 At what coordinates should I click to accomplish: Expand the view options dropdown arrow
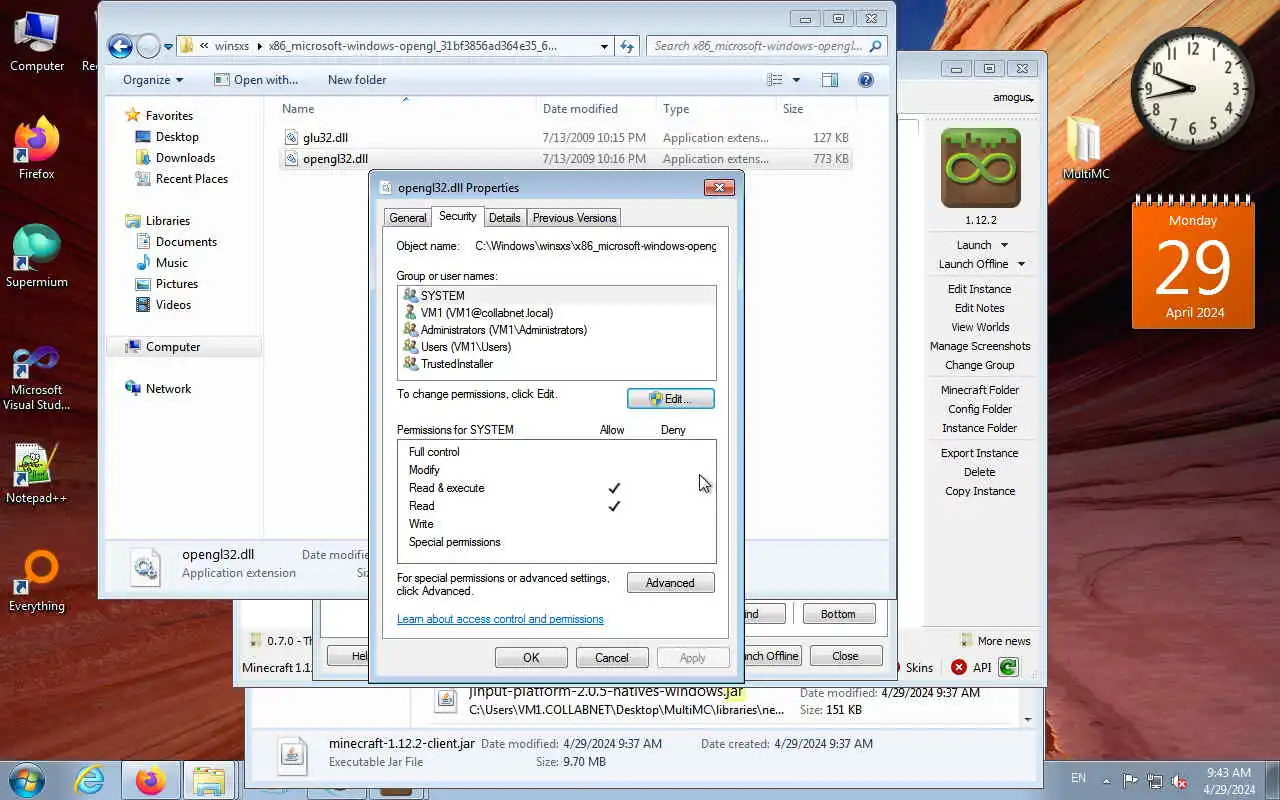pyautogui.click(x=796, y=80)
